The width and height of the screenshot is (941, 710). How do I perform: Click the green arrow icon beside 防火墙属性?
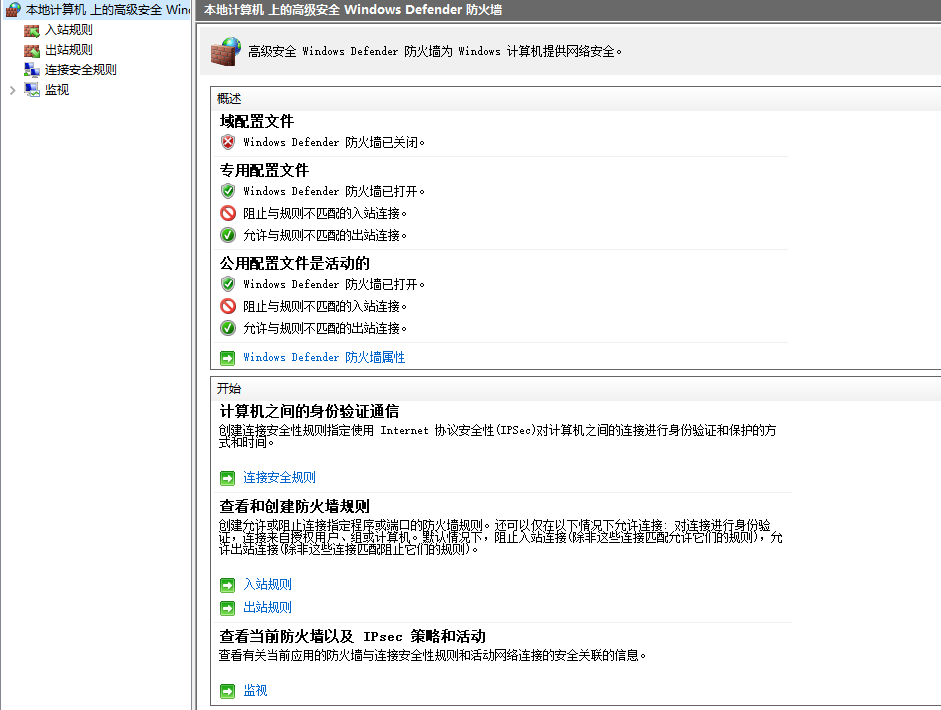click(x=227, y=358)
